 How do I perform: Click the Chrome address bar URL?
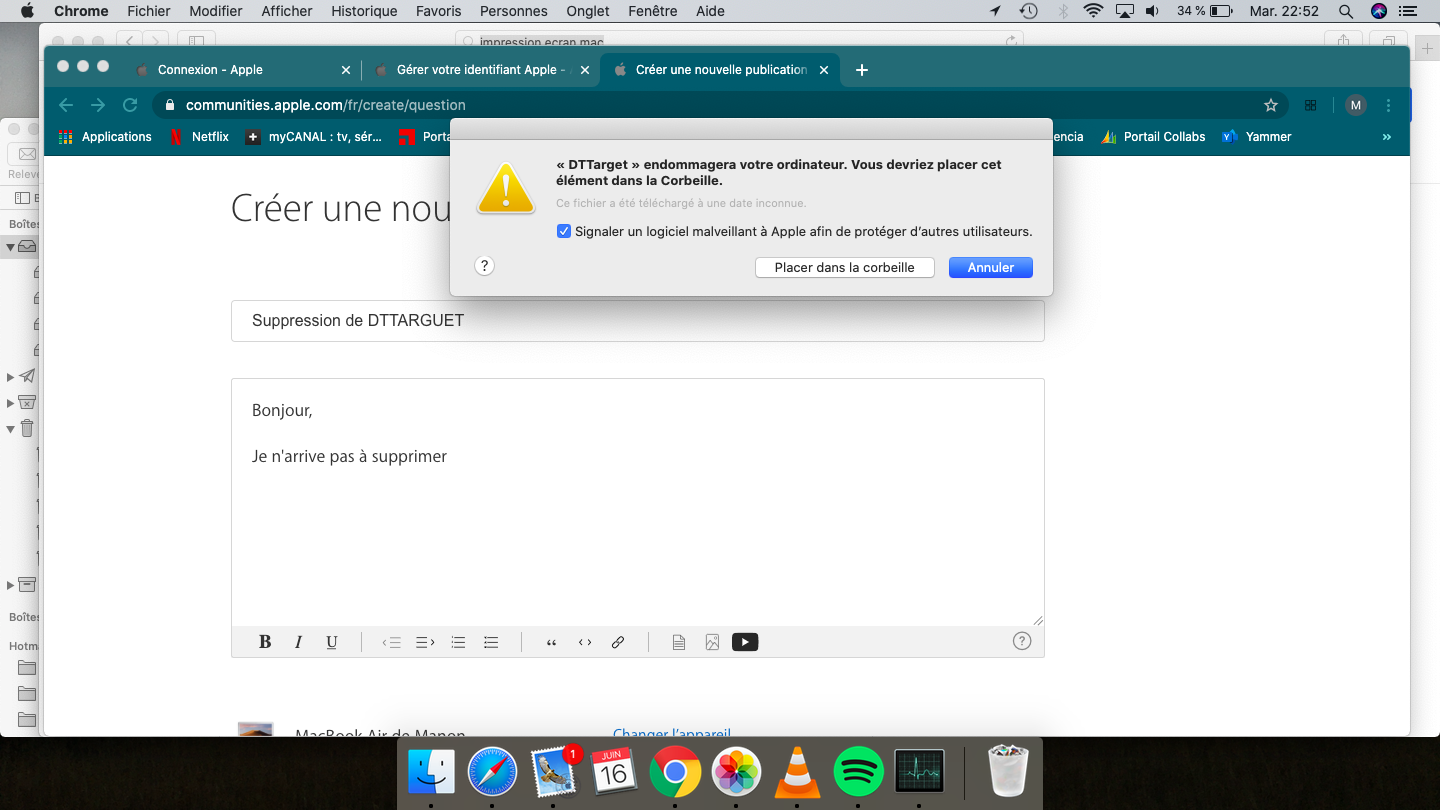click(x=326, y=105)
